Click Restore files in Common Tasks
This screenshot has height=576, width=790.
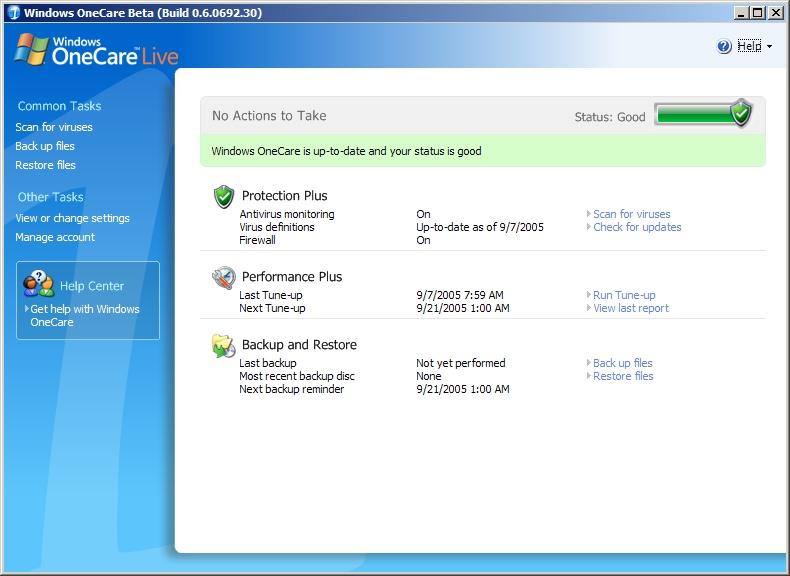pyautogui.click(x=45, y=165)
